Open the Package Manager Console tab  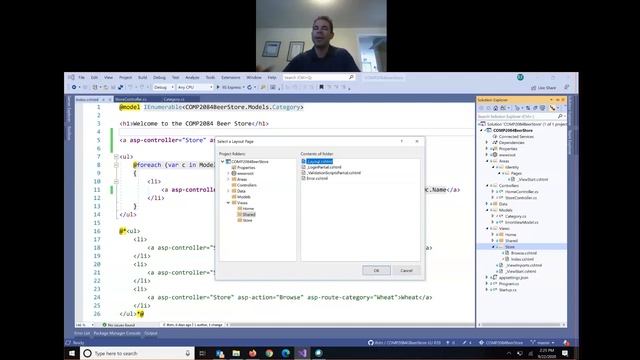point(117,333)
